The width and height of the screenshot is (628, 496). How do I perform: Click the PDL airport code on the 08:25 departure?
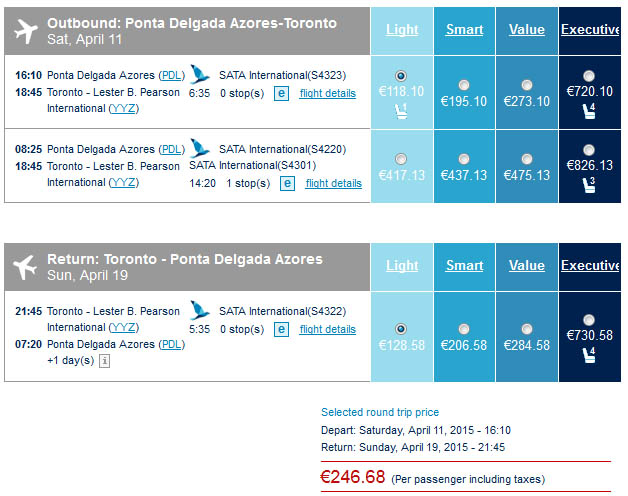point(172,149)
